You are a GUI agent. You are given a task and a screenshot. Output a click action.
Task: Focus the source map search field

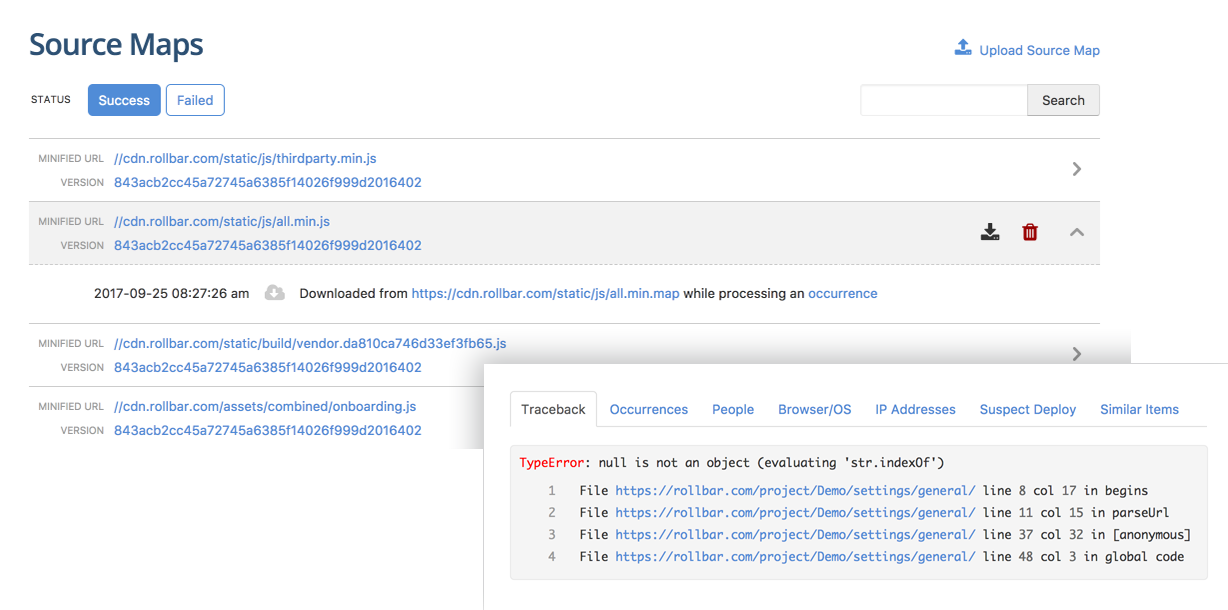tap(943, 100)
